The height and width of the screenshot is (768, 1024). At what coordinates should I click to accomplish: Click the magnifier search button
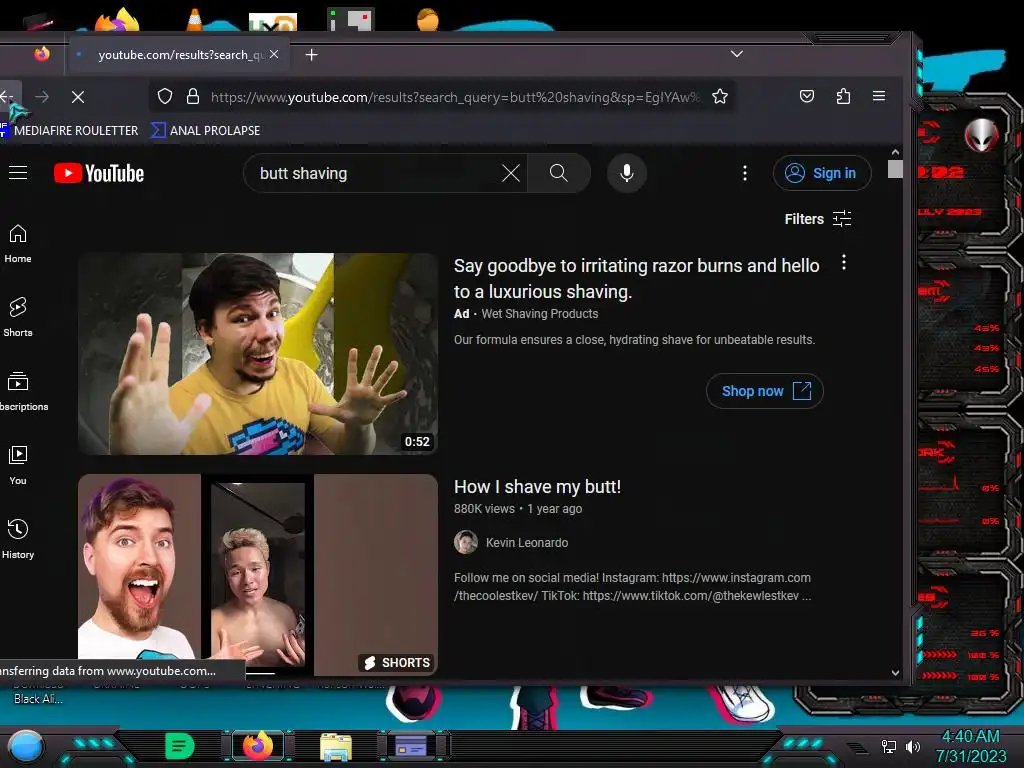pyautogui.click(x=558, y=173)
